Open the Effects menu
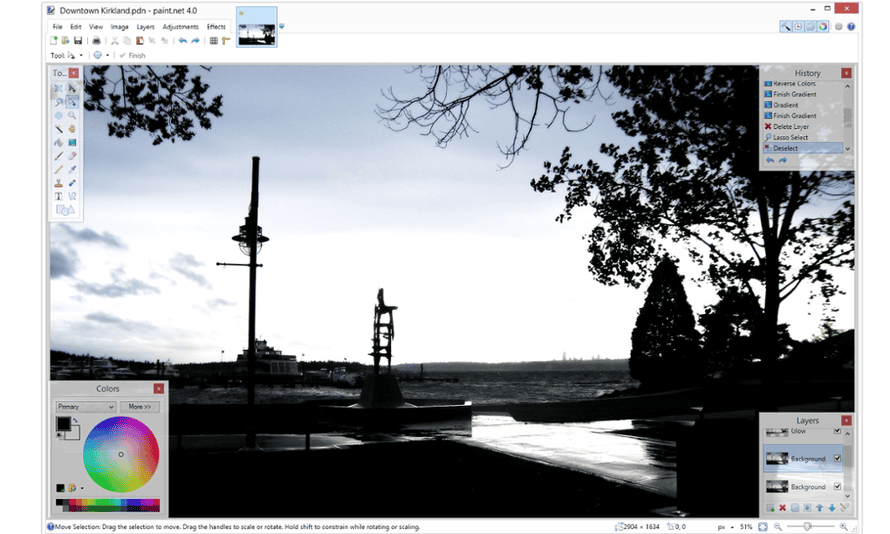 tap(216, 27)
